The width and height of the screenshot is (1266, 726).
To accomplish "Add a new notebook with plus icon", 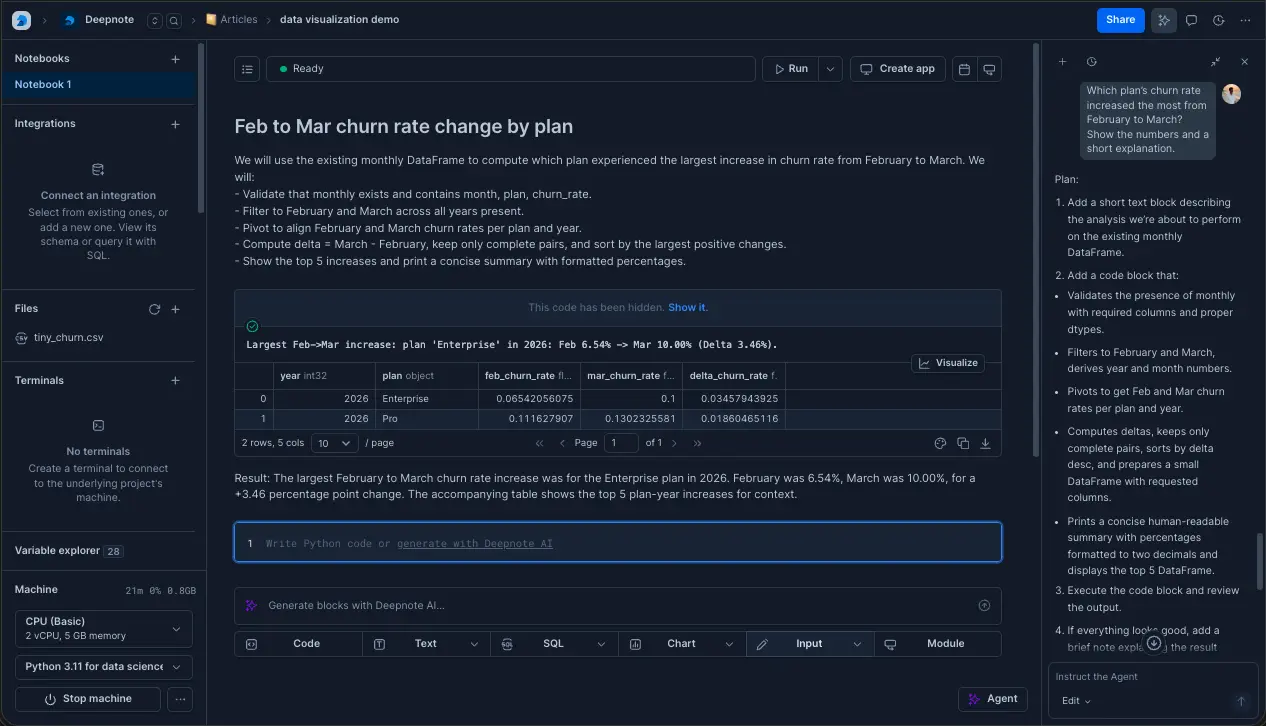I will [x=175, y=59].
